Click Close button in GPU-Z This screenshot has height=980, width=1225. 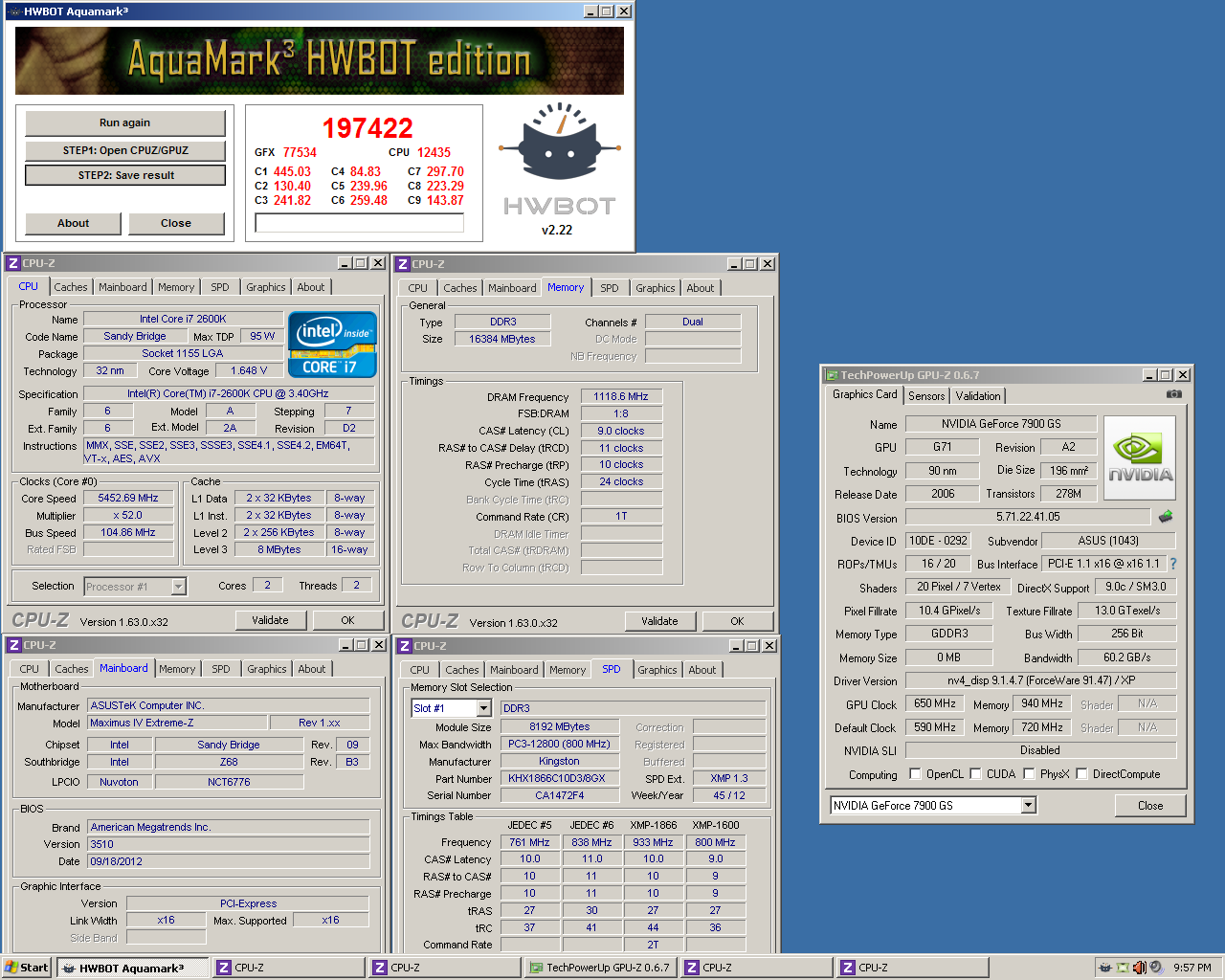click(x=1150, y=806)
